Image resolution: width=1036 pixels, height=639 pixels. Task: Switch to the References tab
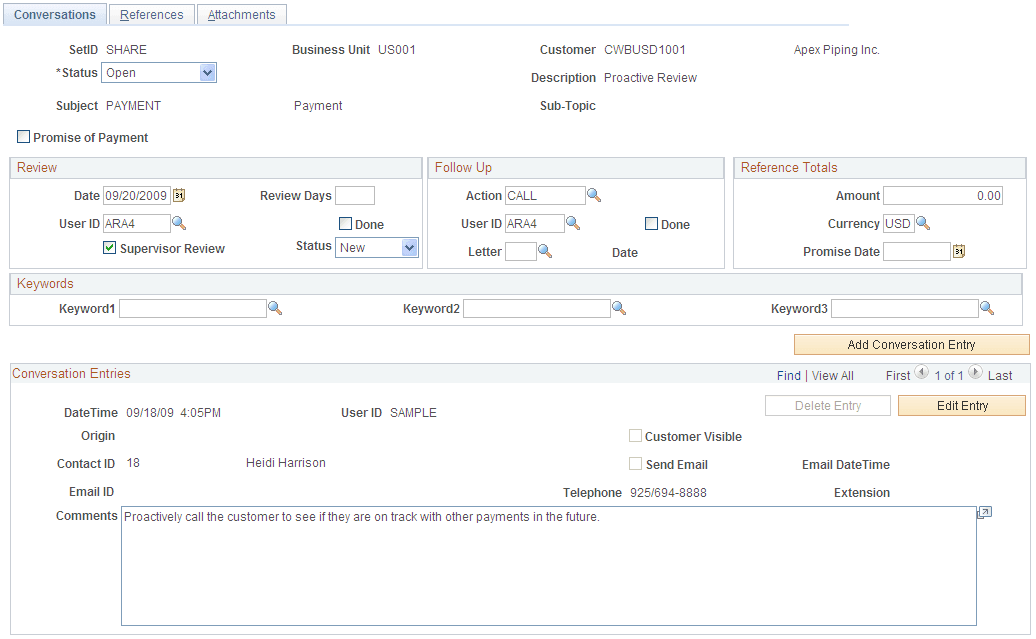[x=151, y=14]
